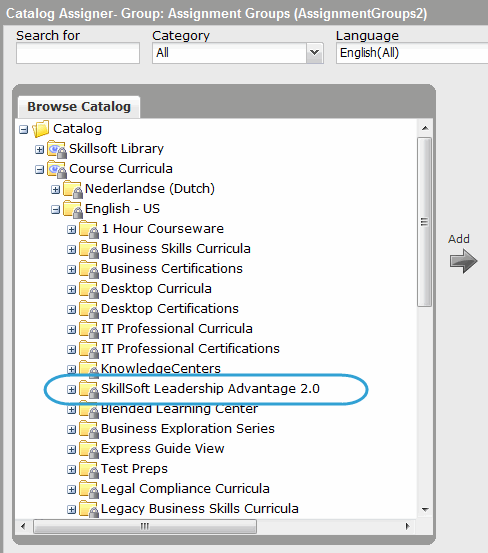Click the Business Certifications folder icon
The height and width of the screenshot is (553, 488).
89,269
